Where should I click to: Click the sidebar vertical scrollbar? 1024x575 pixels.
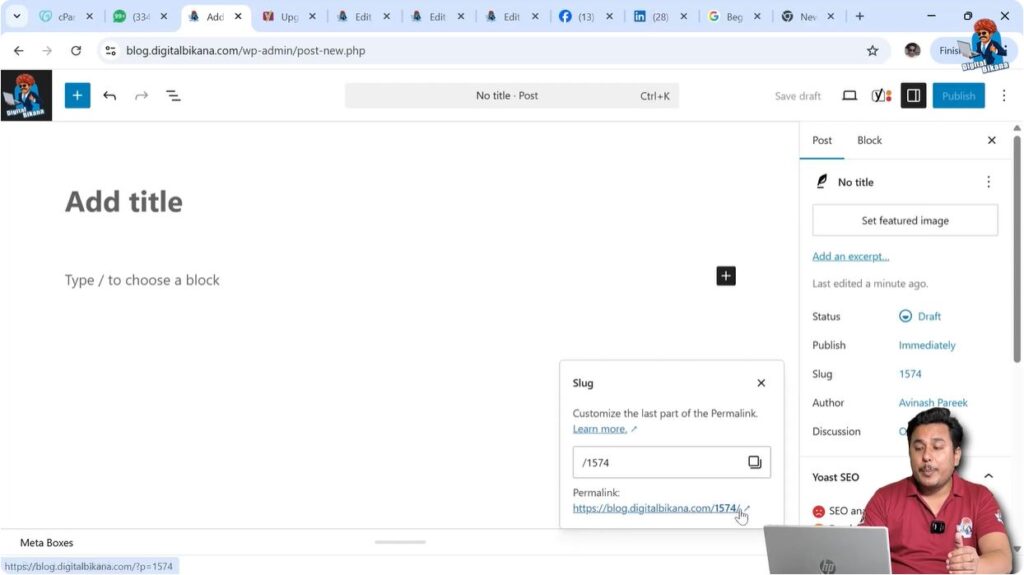(x=1017, y=248)
